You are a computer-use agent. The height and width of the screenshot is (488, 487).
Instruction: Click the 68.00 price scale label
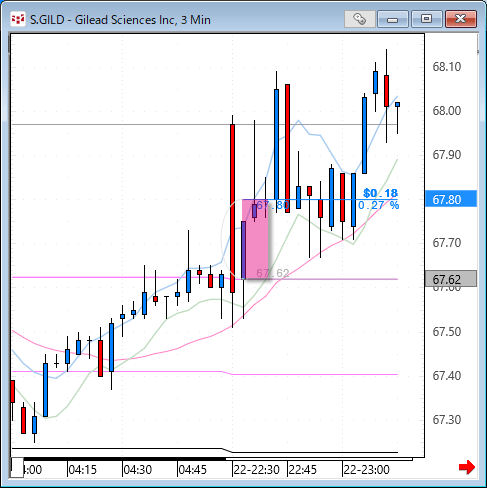tap(446, 111)
